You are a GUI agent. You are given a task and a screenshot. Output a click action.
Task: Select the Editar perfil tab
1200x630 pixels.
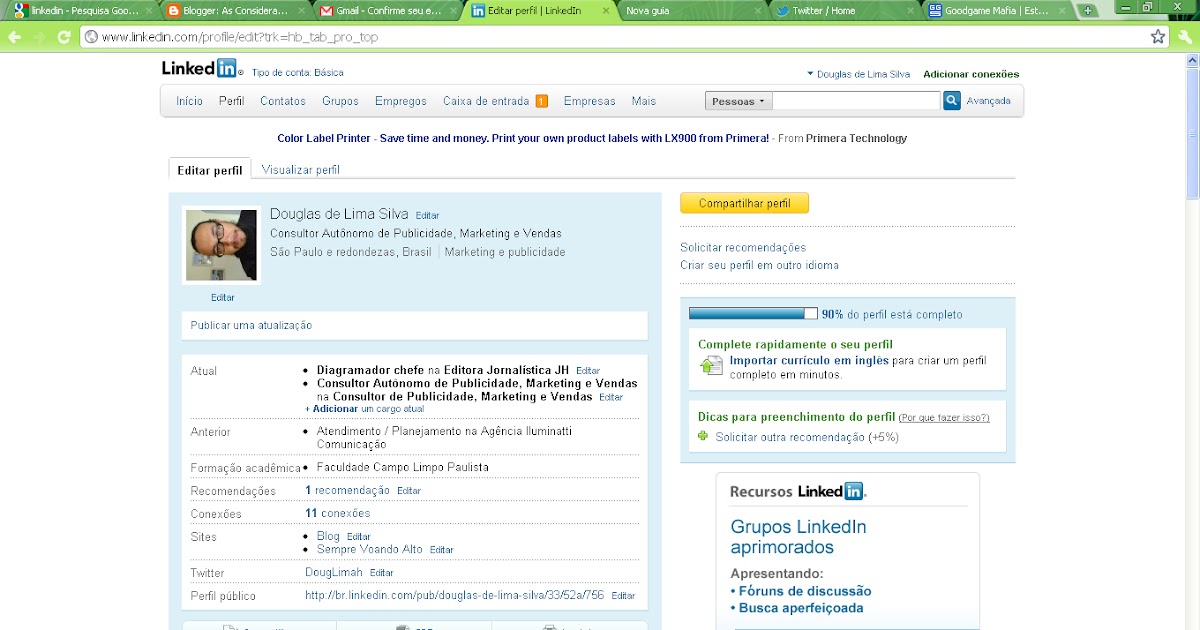[209, 170]
